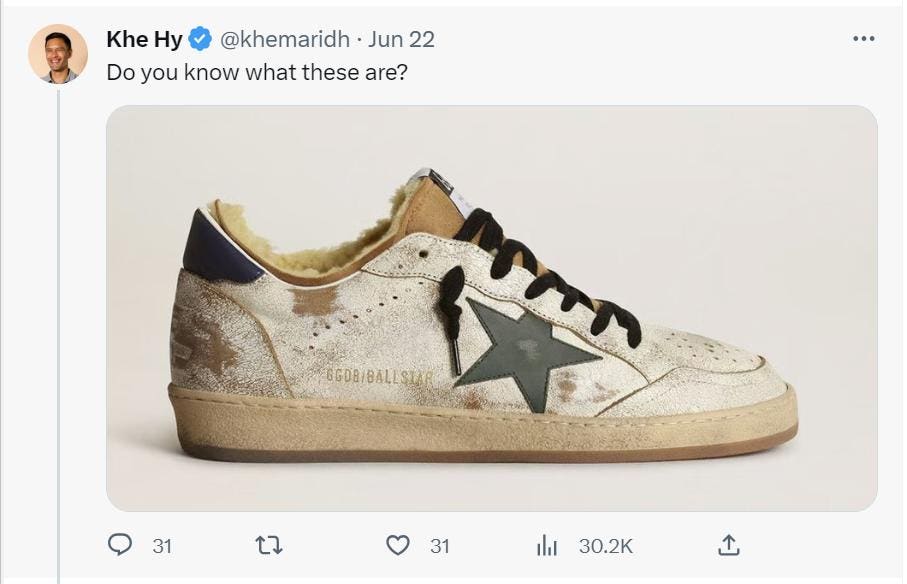Repost this tweet using the retweet icon
The width and height of the screenshot is (907, 584).
pyautogui.click(x=270, y=545)
